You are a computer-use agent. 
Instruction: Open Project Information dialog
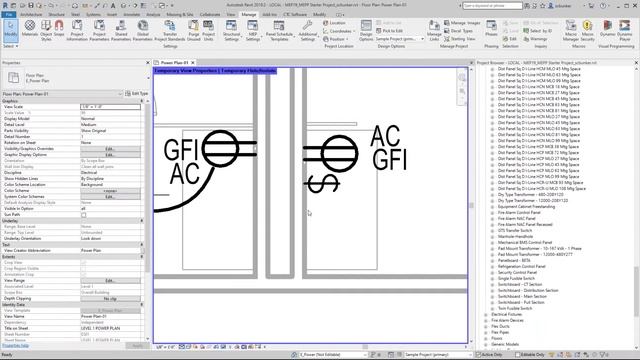pos(77,31)
